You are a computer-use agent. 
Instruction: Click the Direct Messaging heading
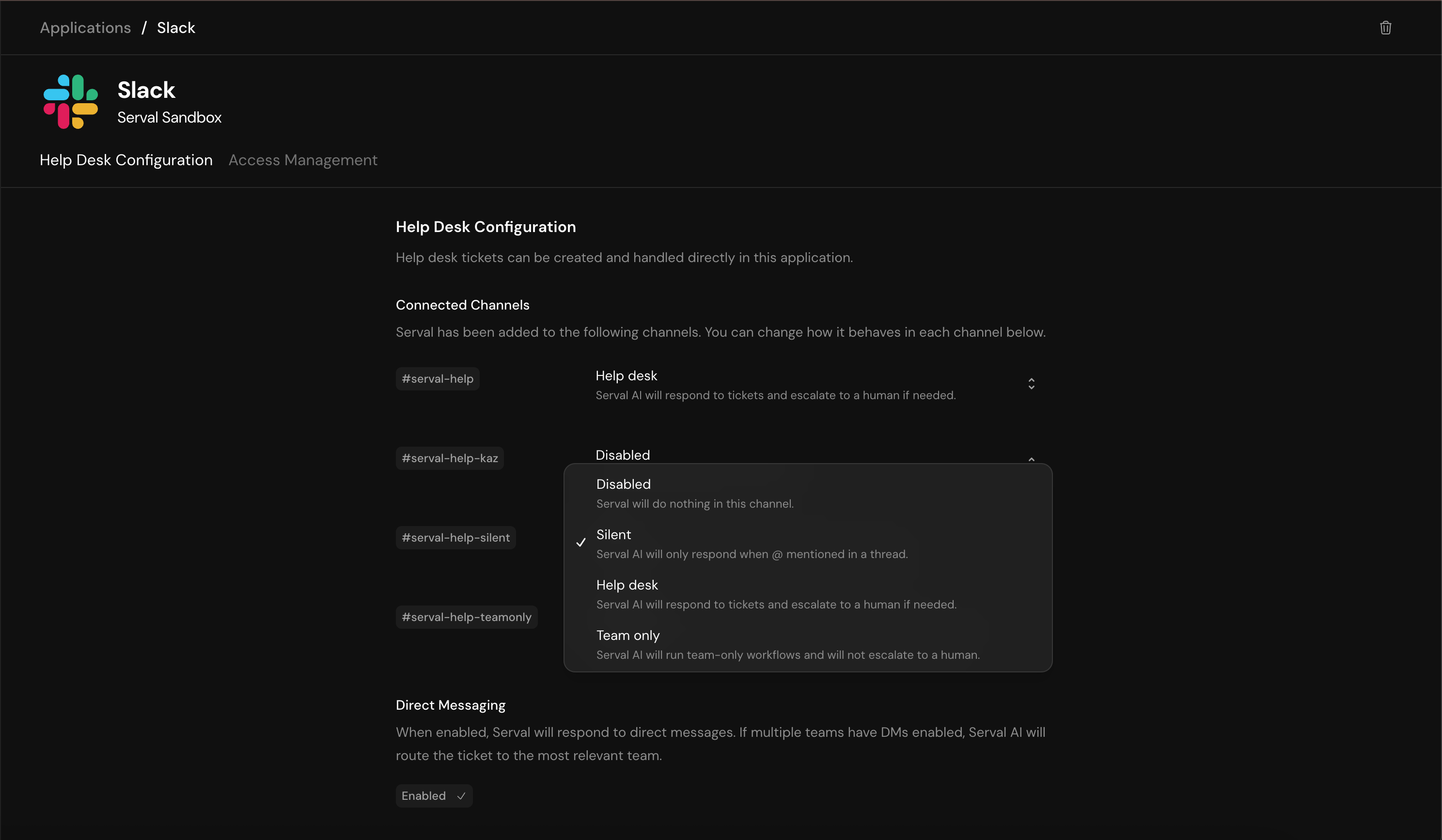[450, 705]
